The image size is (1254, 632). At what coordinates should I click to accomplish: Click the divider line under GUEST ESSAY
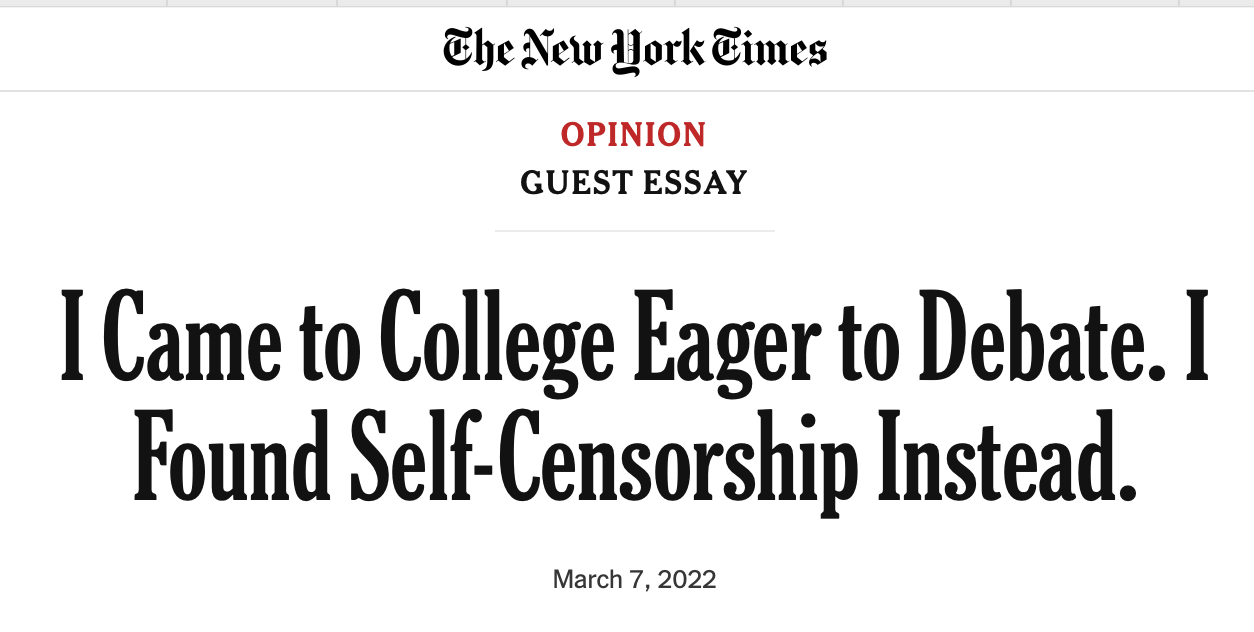[634, 231]
